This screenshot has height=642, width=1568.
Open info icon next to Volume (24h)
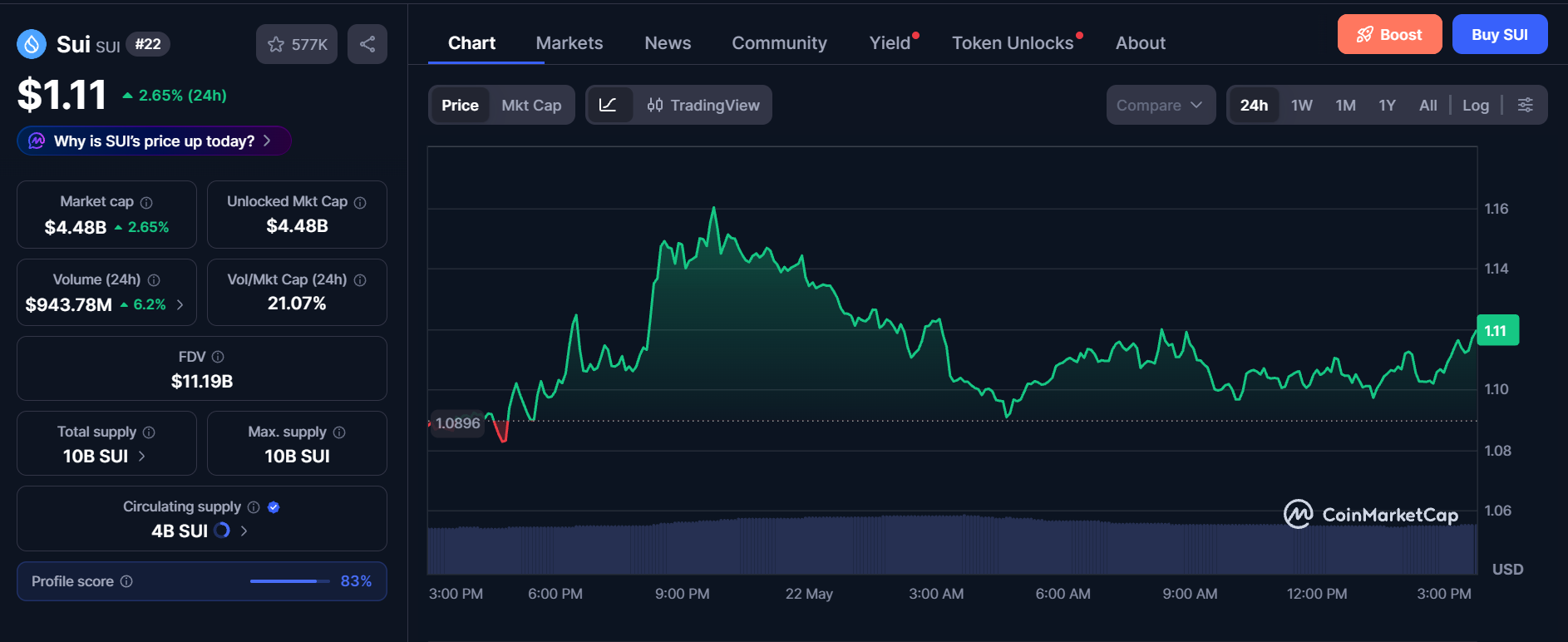[154, 280]
